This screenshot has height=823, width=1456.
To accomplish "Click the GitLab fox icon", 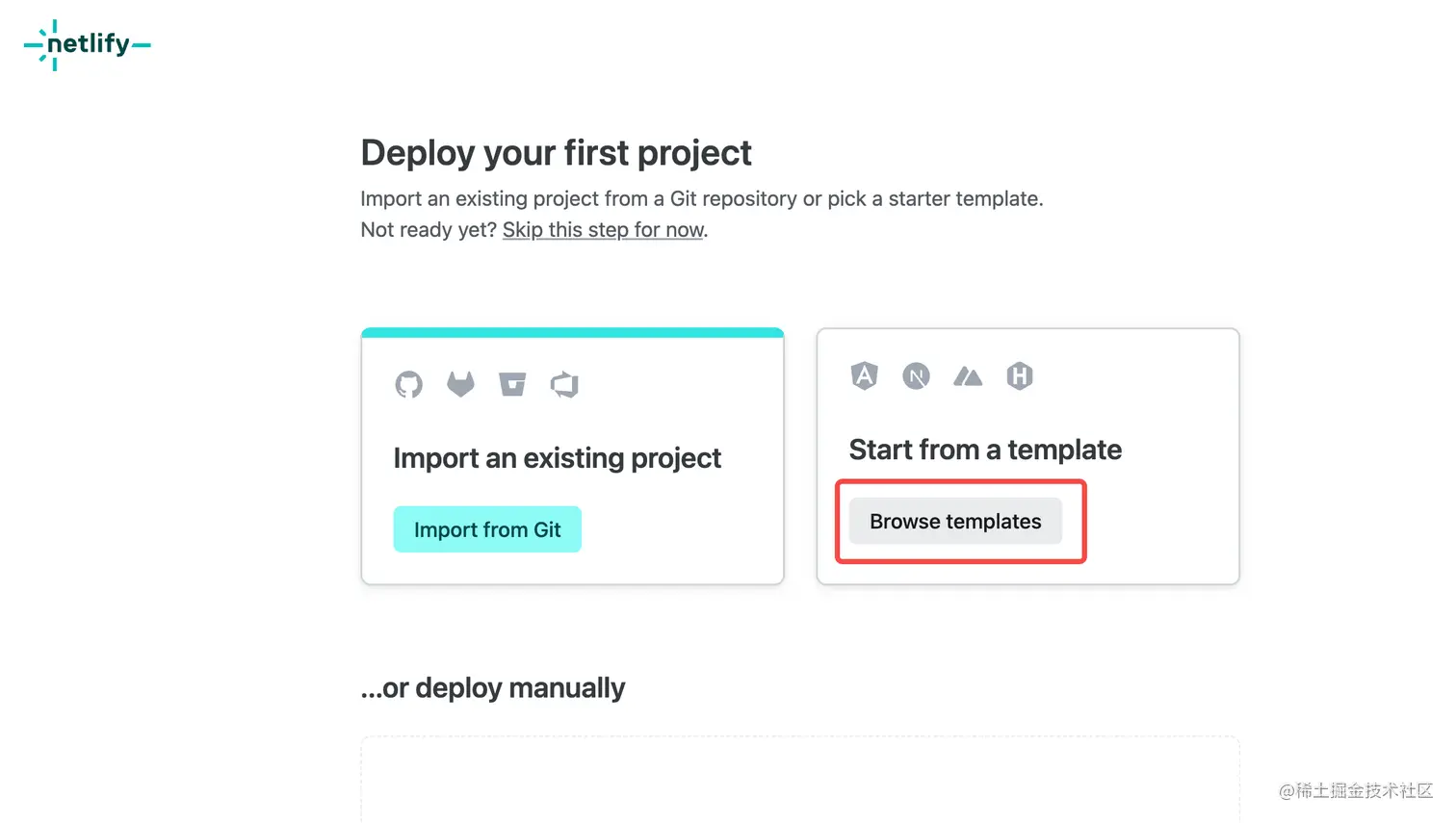I will point(460,385).
